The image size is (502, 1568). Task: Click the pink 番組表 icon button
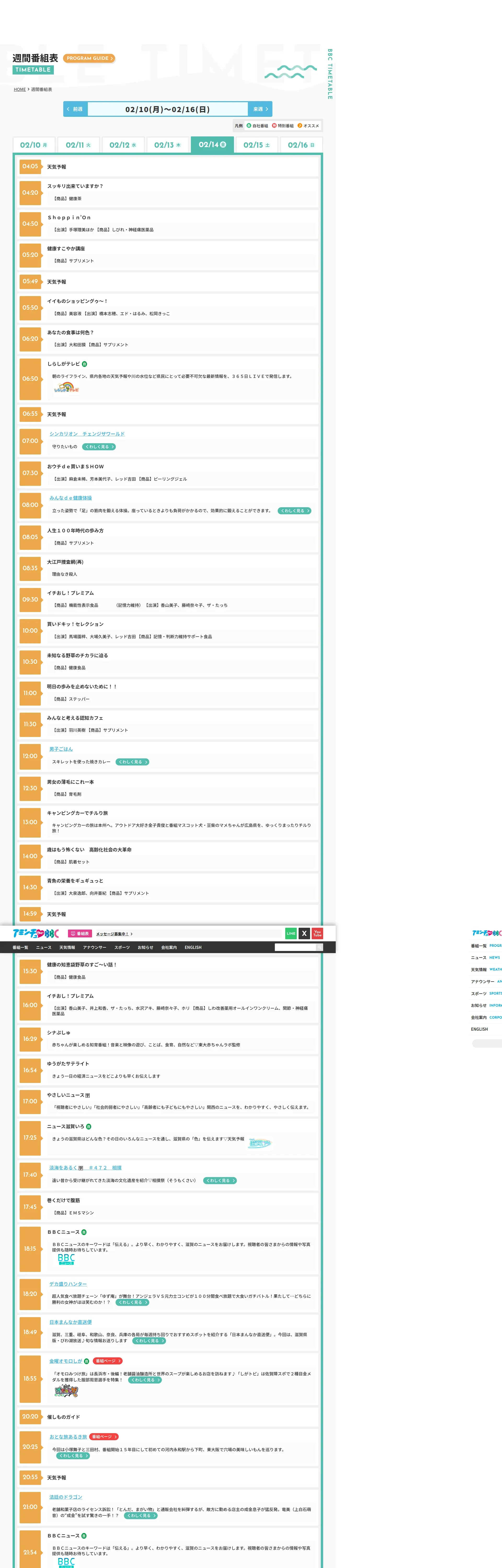pos(80,933)
